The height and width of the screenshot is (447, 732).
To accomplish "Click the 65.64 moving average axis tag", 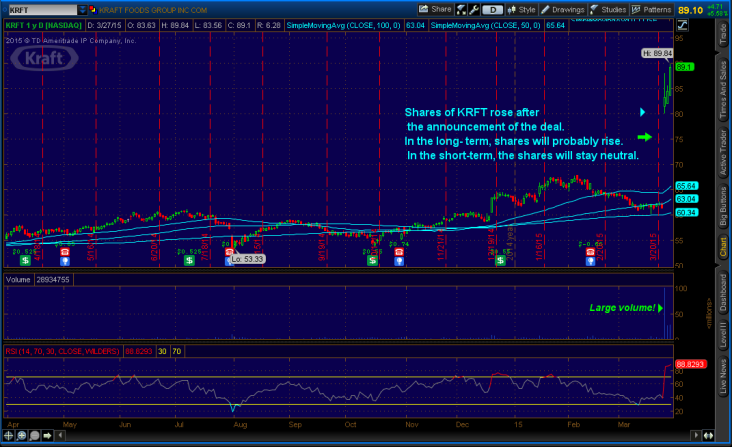I will [686, 186].
